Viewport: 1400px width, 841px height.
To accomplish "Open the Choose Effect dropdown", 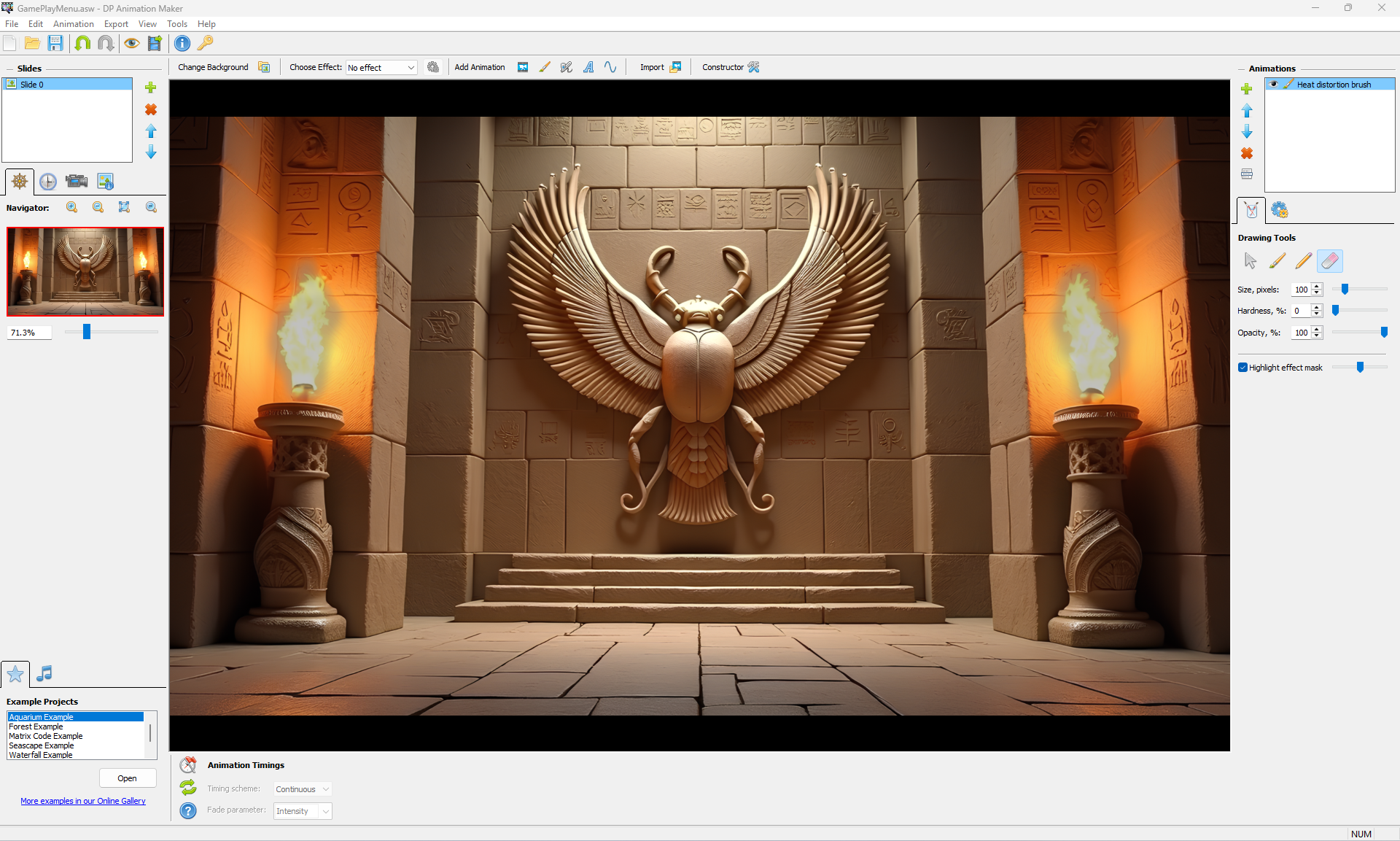I will pyautogui.click(x=381, y=68).
